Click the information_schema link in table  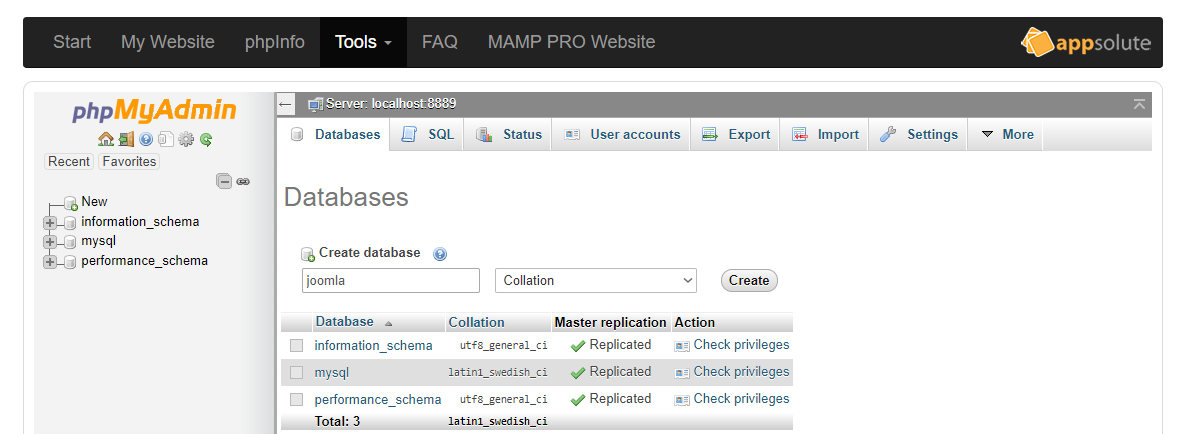click(373, 346)
